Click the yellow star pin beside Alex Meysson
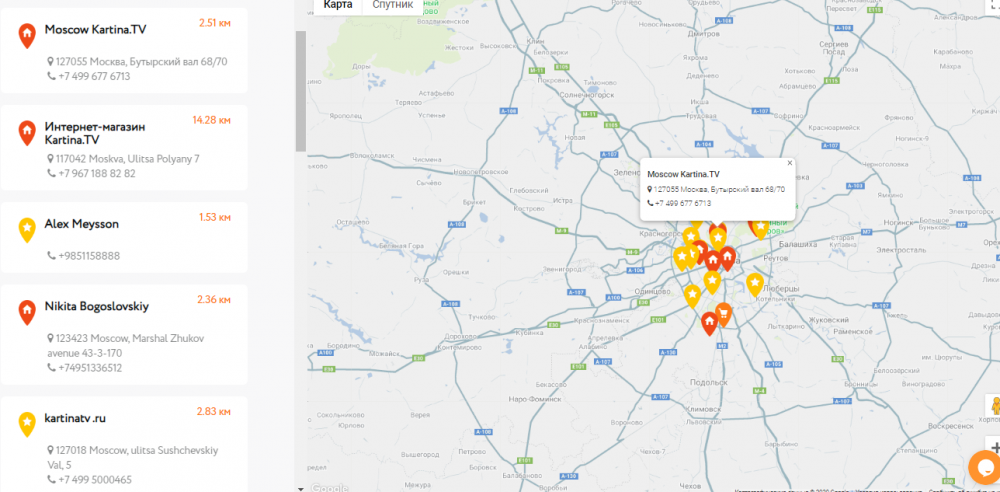The width and height of the screenshot is (1000, 492). (26, 229)
